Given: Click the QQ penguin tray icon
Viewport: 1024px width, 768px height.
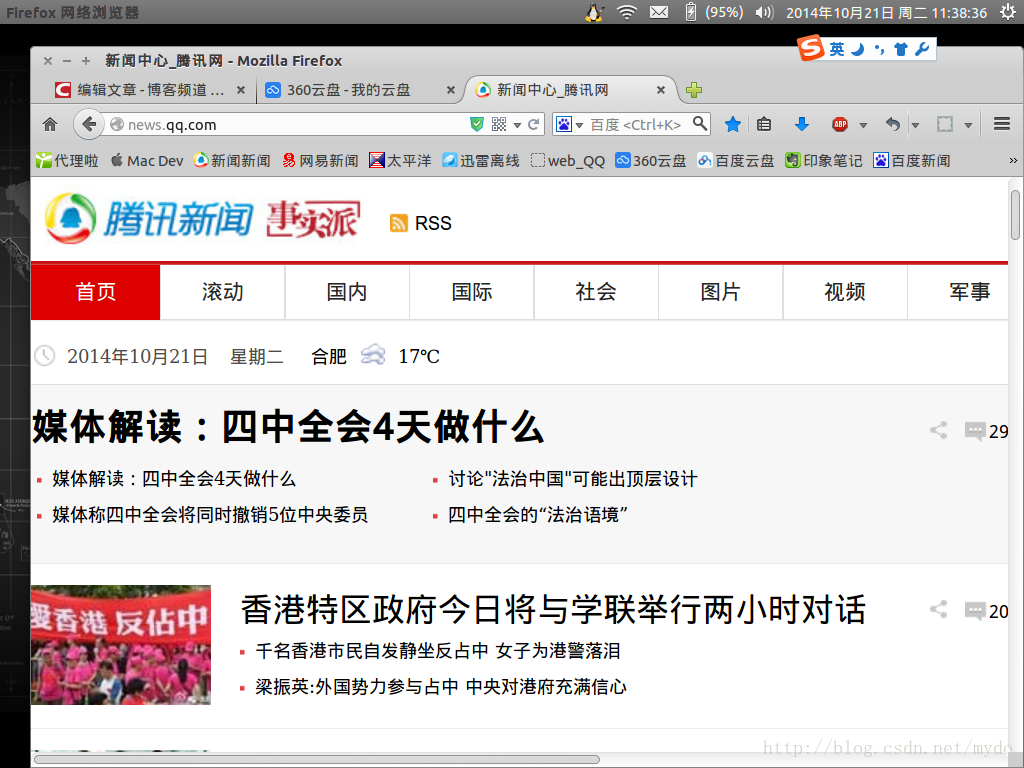Looking at the screenshot, I should tap(594, 12).
